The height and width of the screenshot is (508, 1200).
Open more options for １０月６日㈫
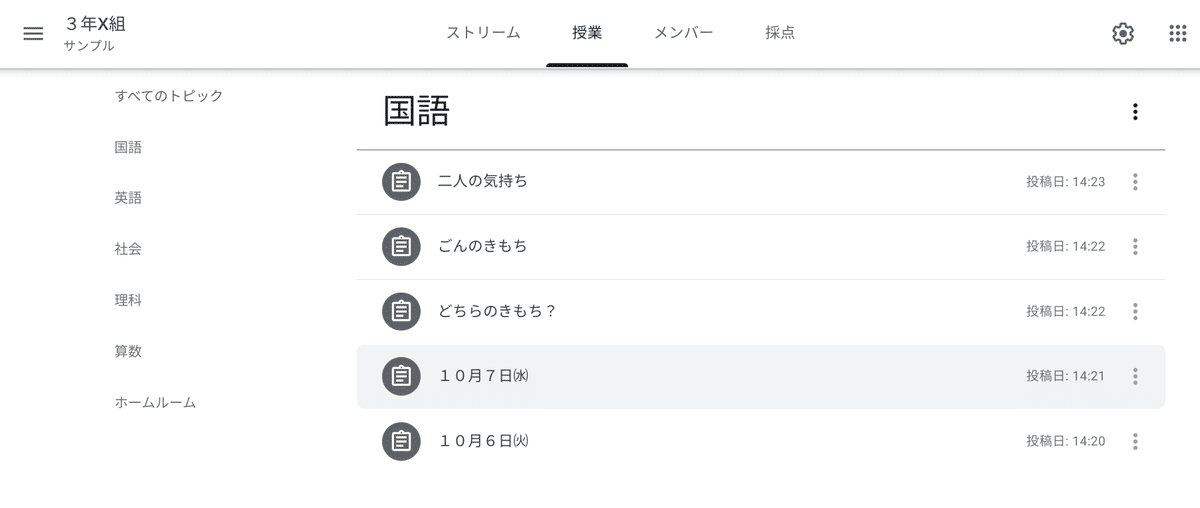[x=1135, y=441]
